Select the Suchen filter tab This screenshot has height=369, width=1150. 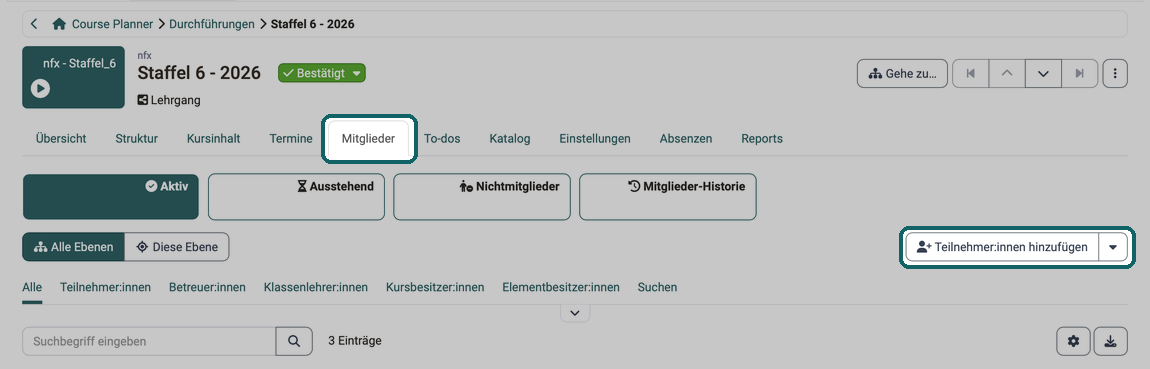coord(657,288)
